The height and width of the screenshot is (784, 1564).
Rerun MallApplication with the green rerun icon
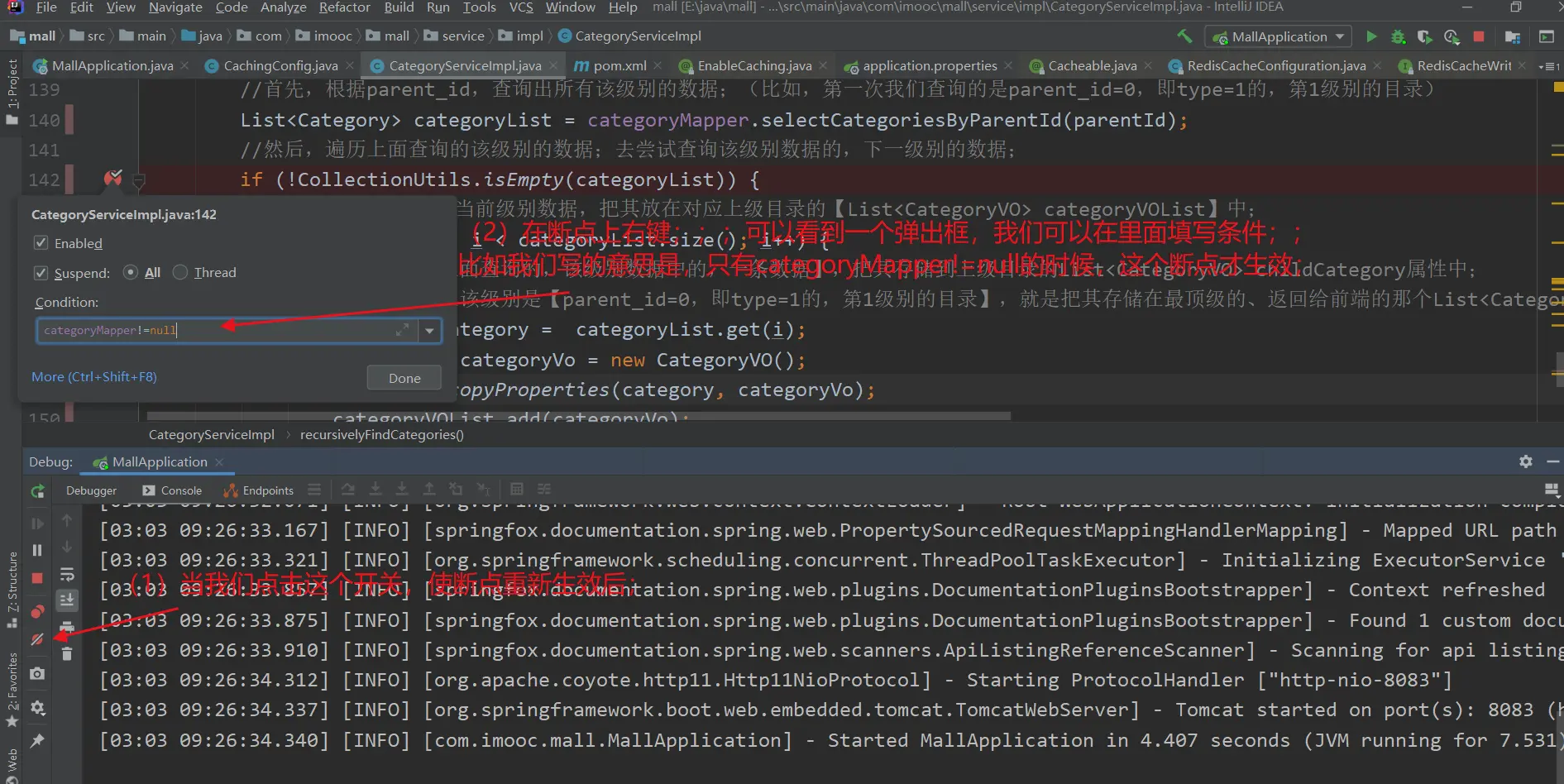point(37,491)
